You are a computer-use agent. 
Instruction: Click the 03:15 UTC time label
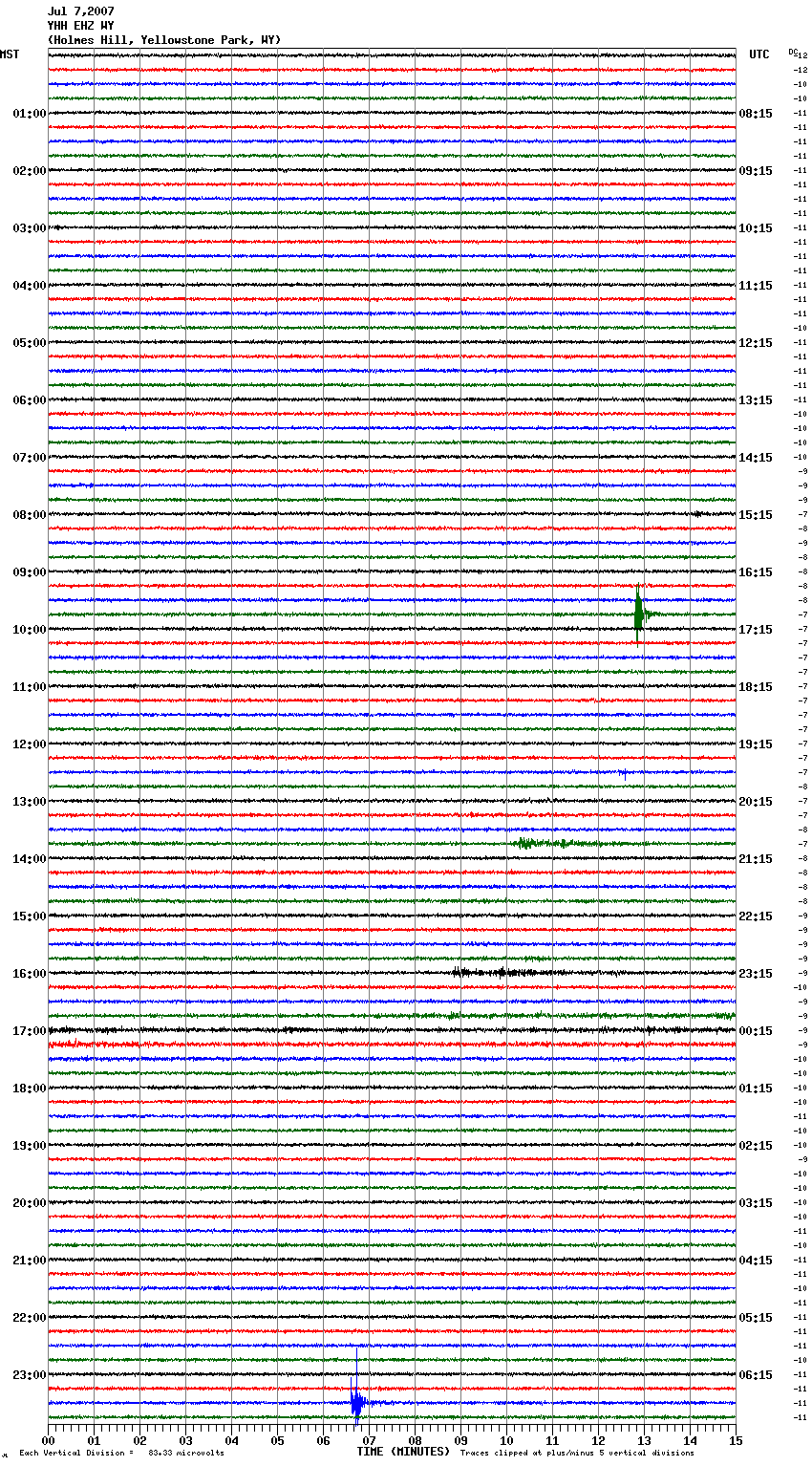tap(756, 1203)
